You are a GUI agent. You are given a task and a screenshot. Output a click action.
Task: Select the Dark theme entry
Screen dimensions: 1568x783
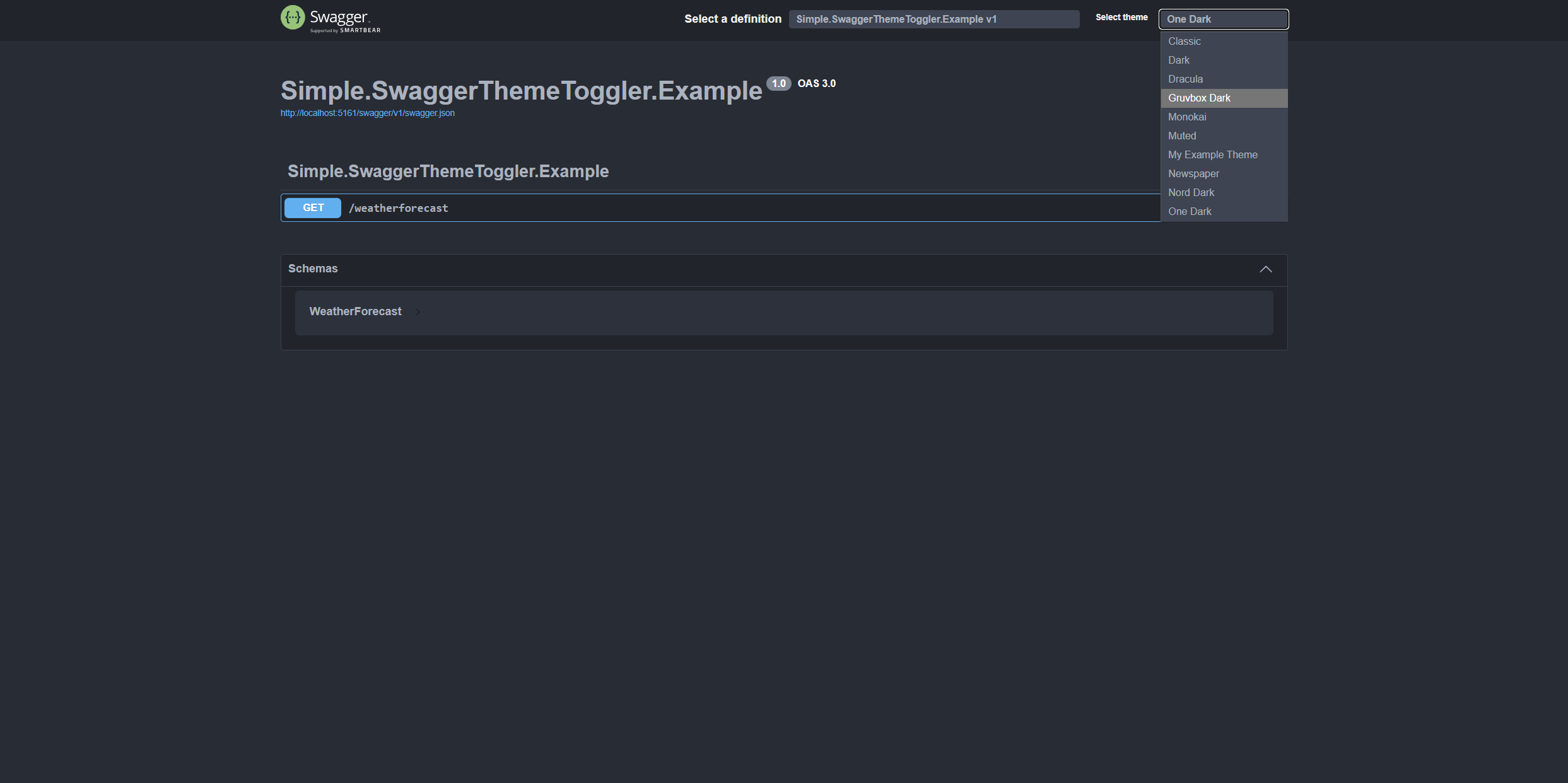tap(1179, 60)
